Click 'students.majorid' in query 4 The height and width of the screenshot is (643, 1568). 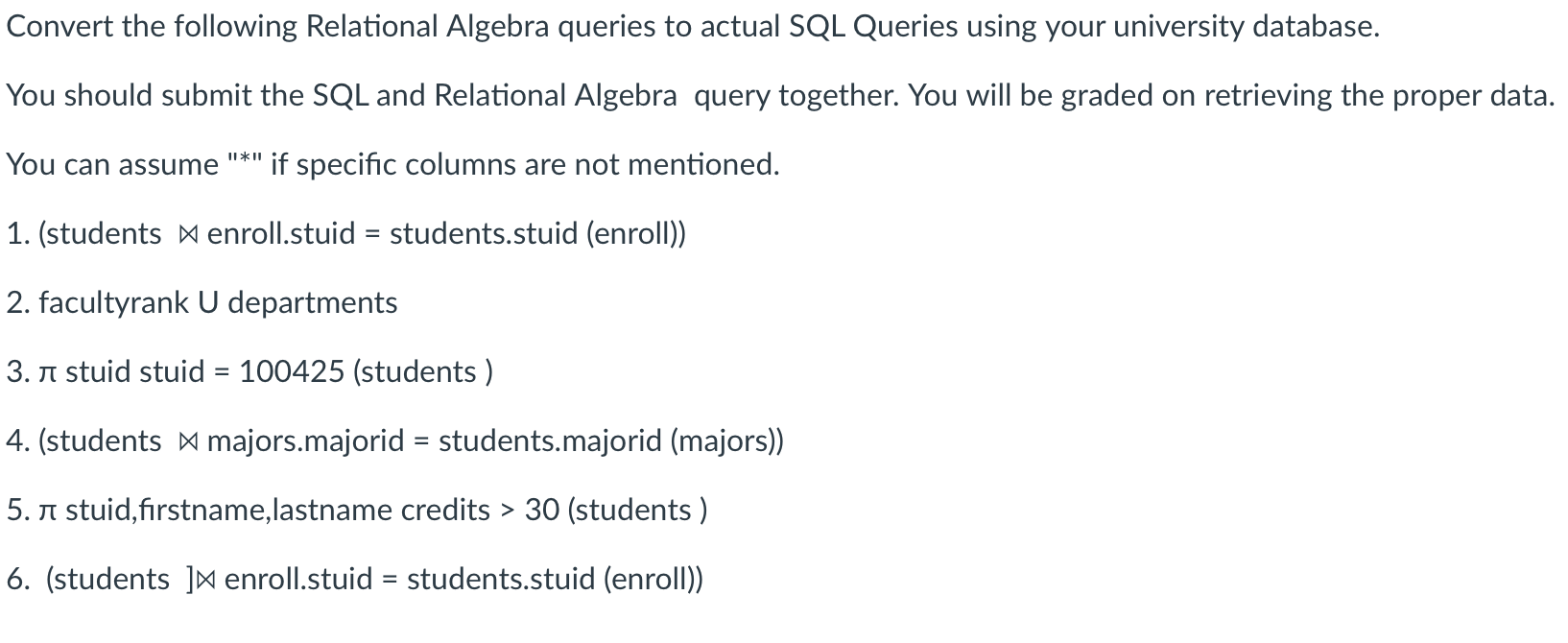[x=551, y=441]
